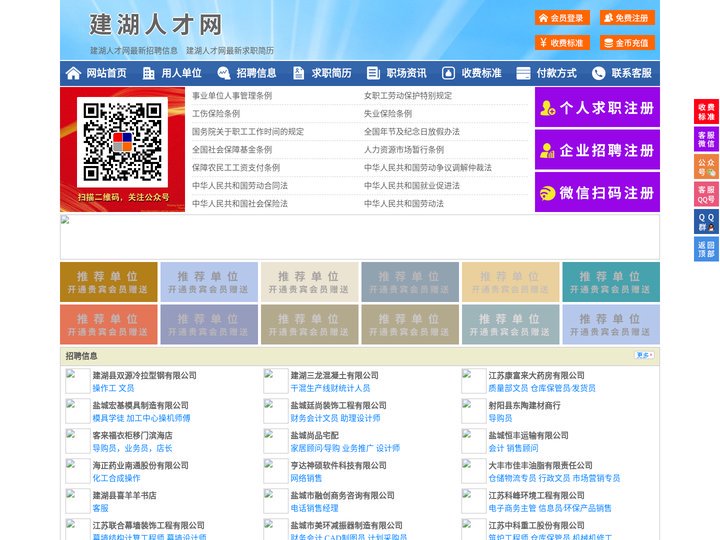Image resolution: width=720 pixels, height=540 pixels.
Task: Click the 企业招聘注册 purple button
Action: (x=597, y=150)
